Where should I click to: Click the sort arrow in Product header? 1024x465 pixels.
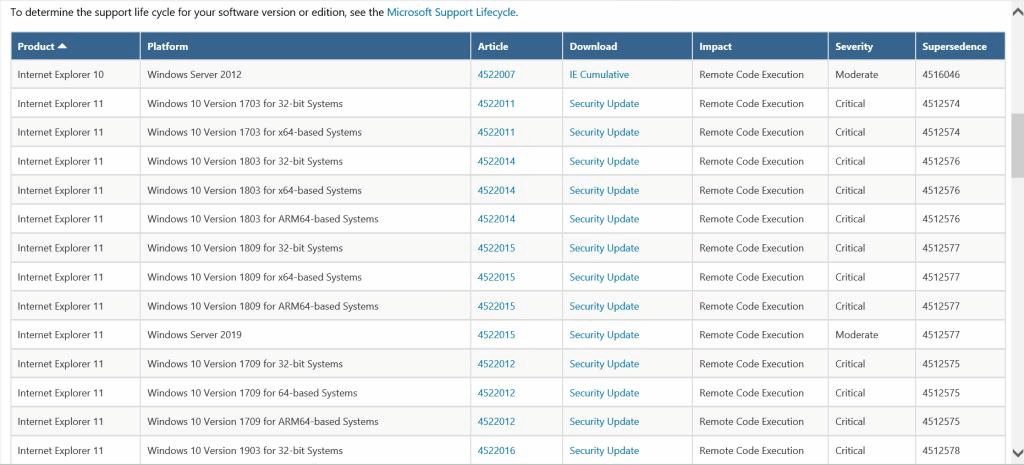click(x=62, y=47)
